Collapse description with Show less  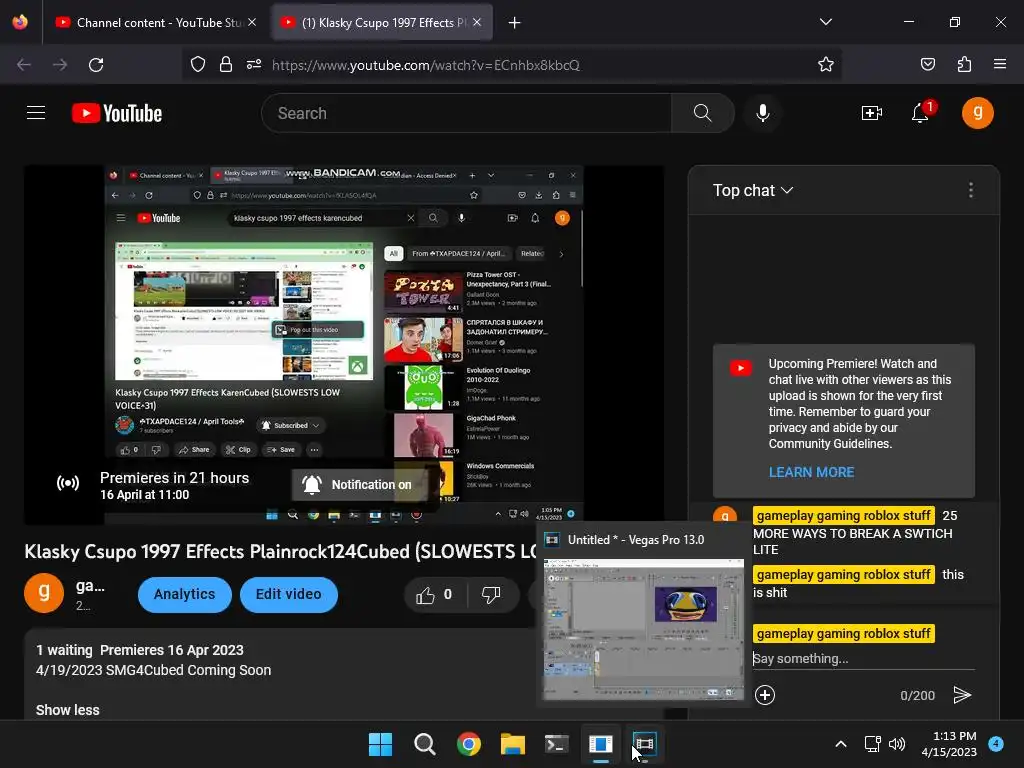(x=68, y=710)
